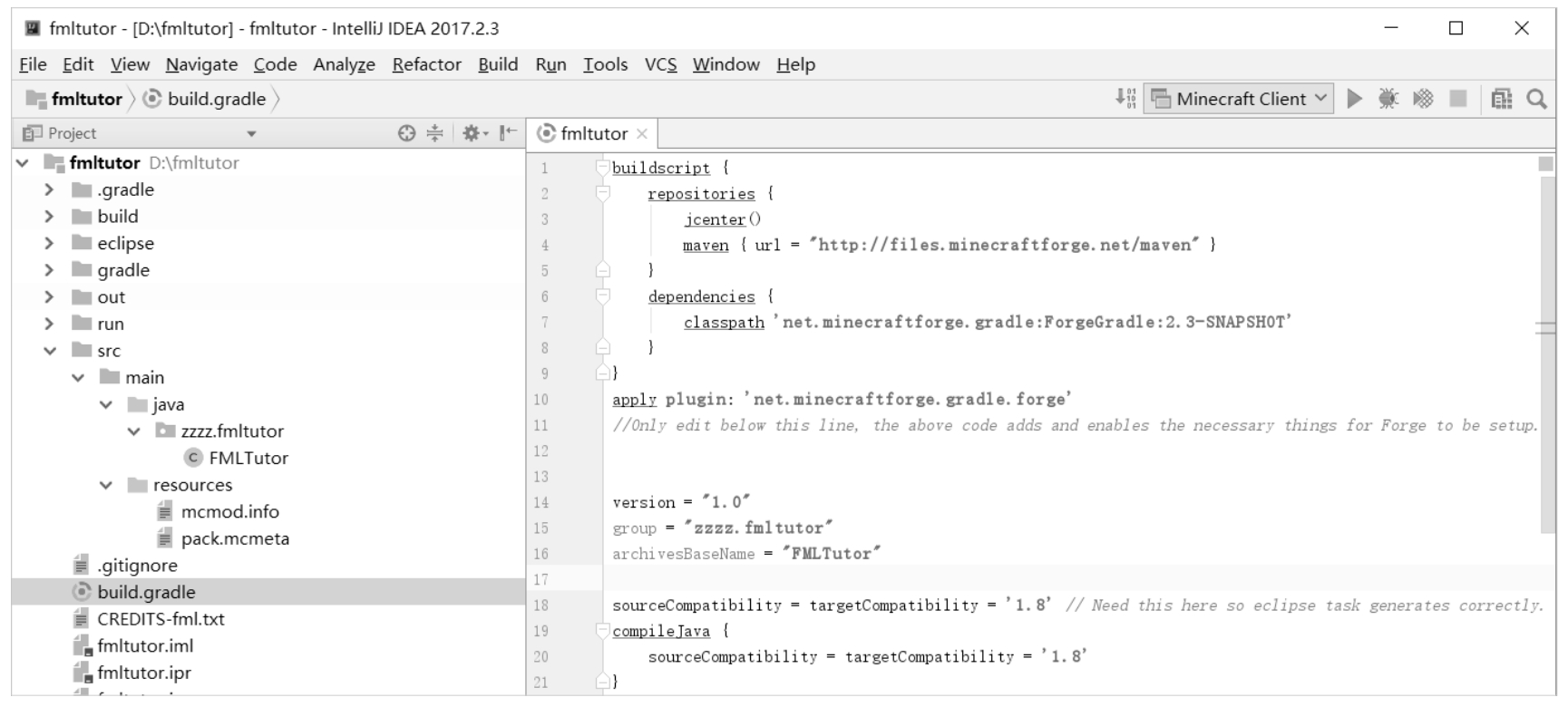Click the Debug bug icon
Viewport: 1568px width, 707px height.
tap(1388, 99)
